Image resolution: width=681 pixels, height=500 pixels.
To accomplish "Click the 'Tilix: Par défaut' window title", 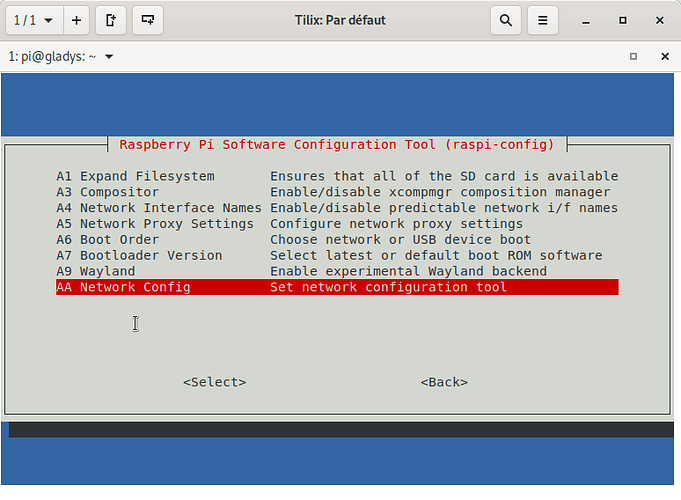I will tap(340, 20).
